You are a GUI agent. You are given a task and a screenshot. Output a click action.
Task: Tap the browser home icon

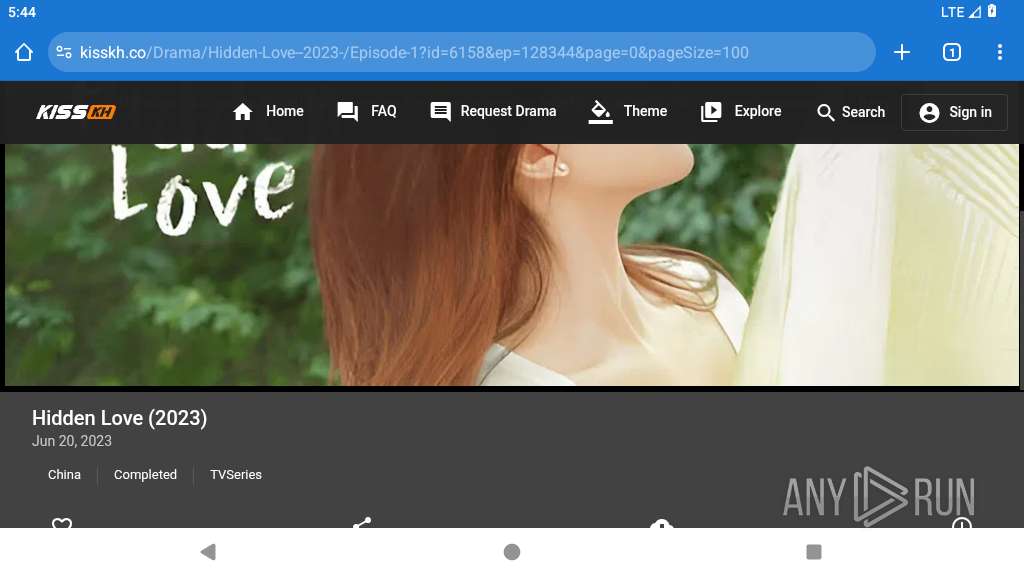24,52
